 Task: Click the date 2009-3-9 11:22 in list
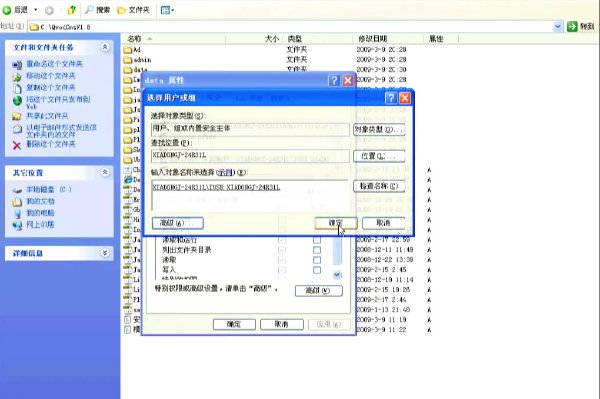tap(381, 329)
